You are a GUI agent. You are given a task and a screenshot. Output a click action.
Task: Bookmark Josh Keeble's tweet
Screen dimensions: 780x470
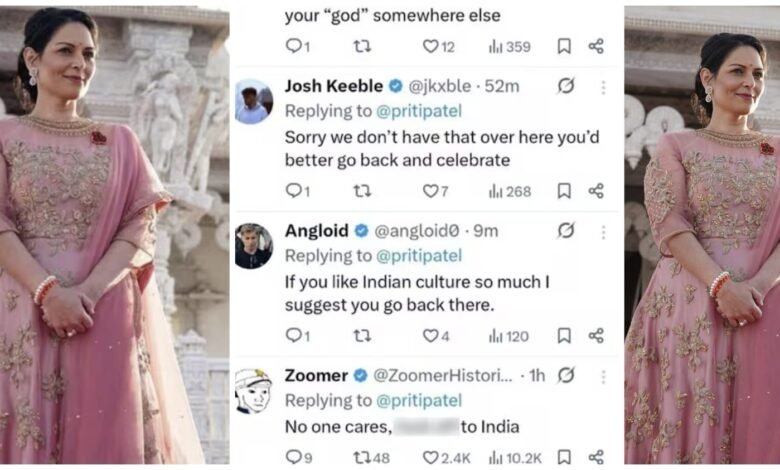coord(564,191)
